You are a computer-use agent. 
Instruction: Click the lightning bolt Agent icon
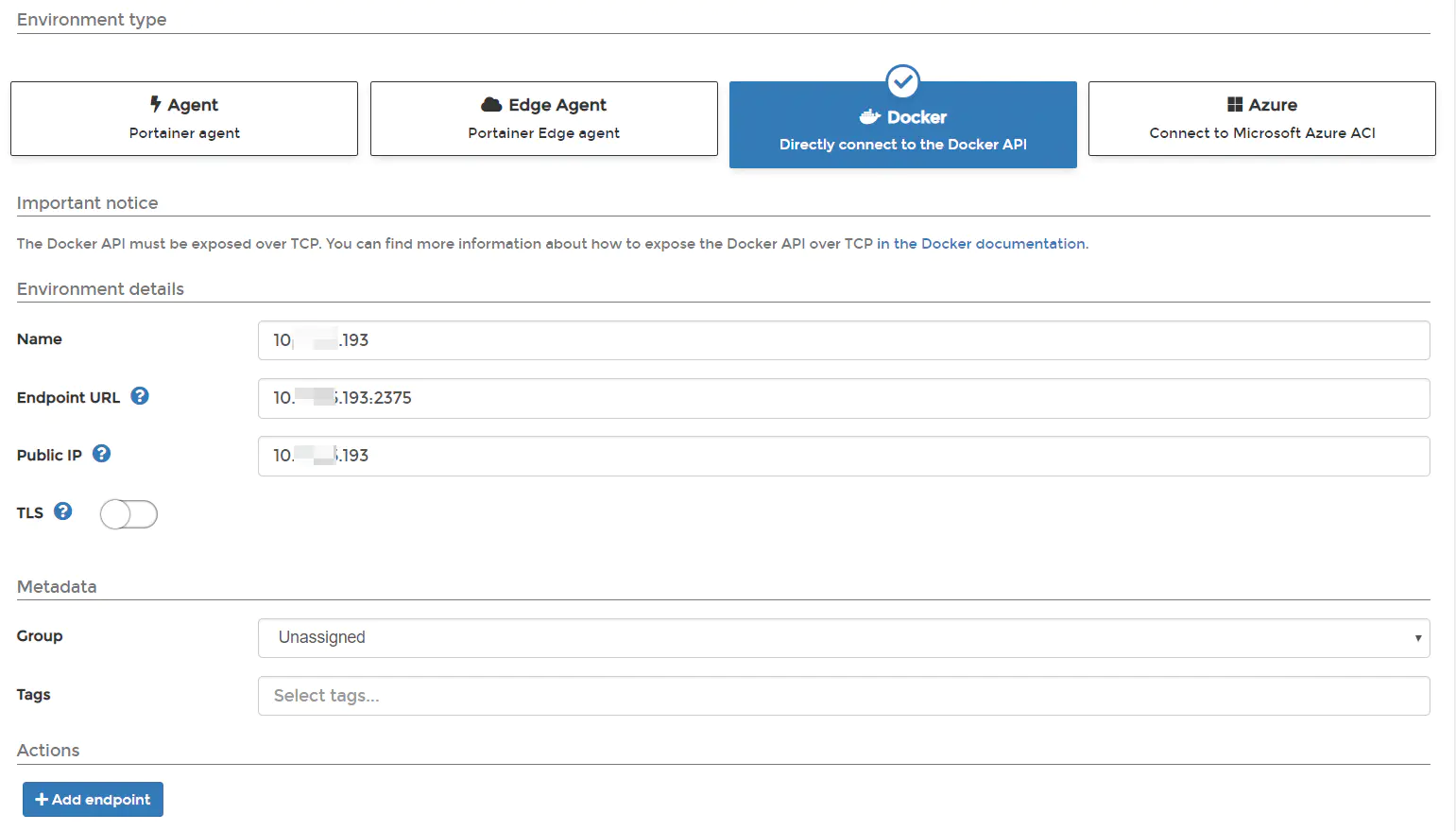(x=156, y=104)
